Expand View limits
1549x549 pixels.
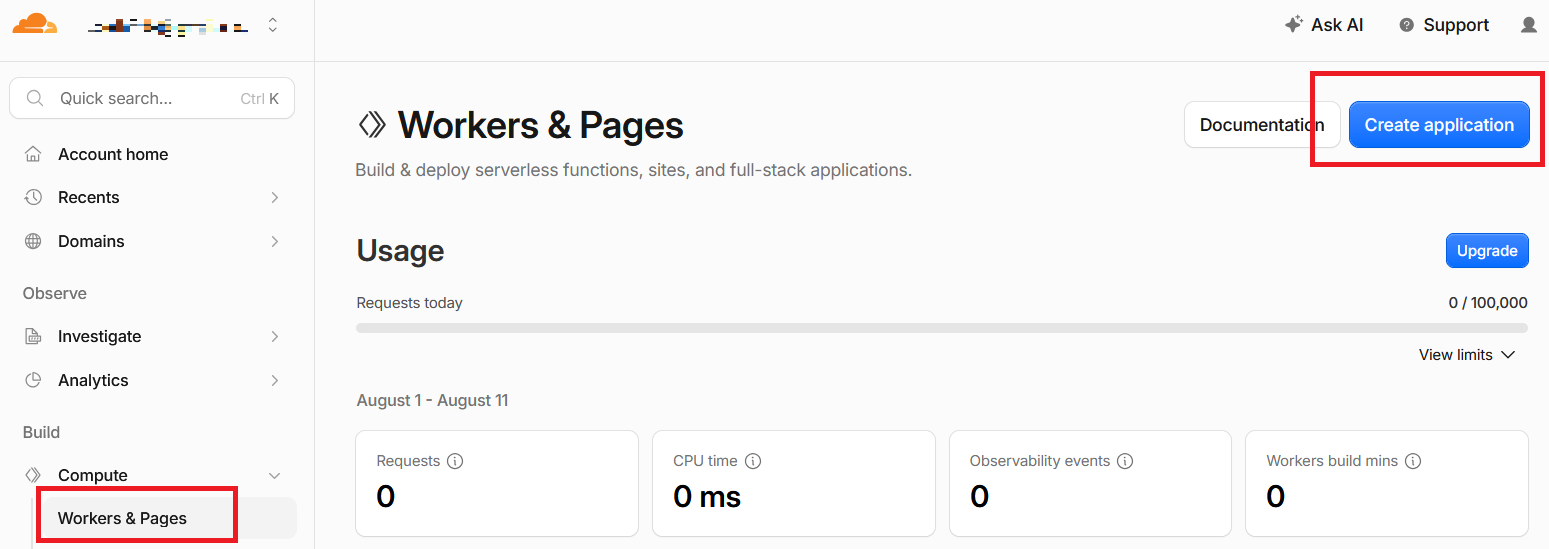click(1467, 355)
